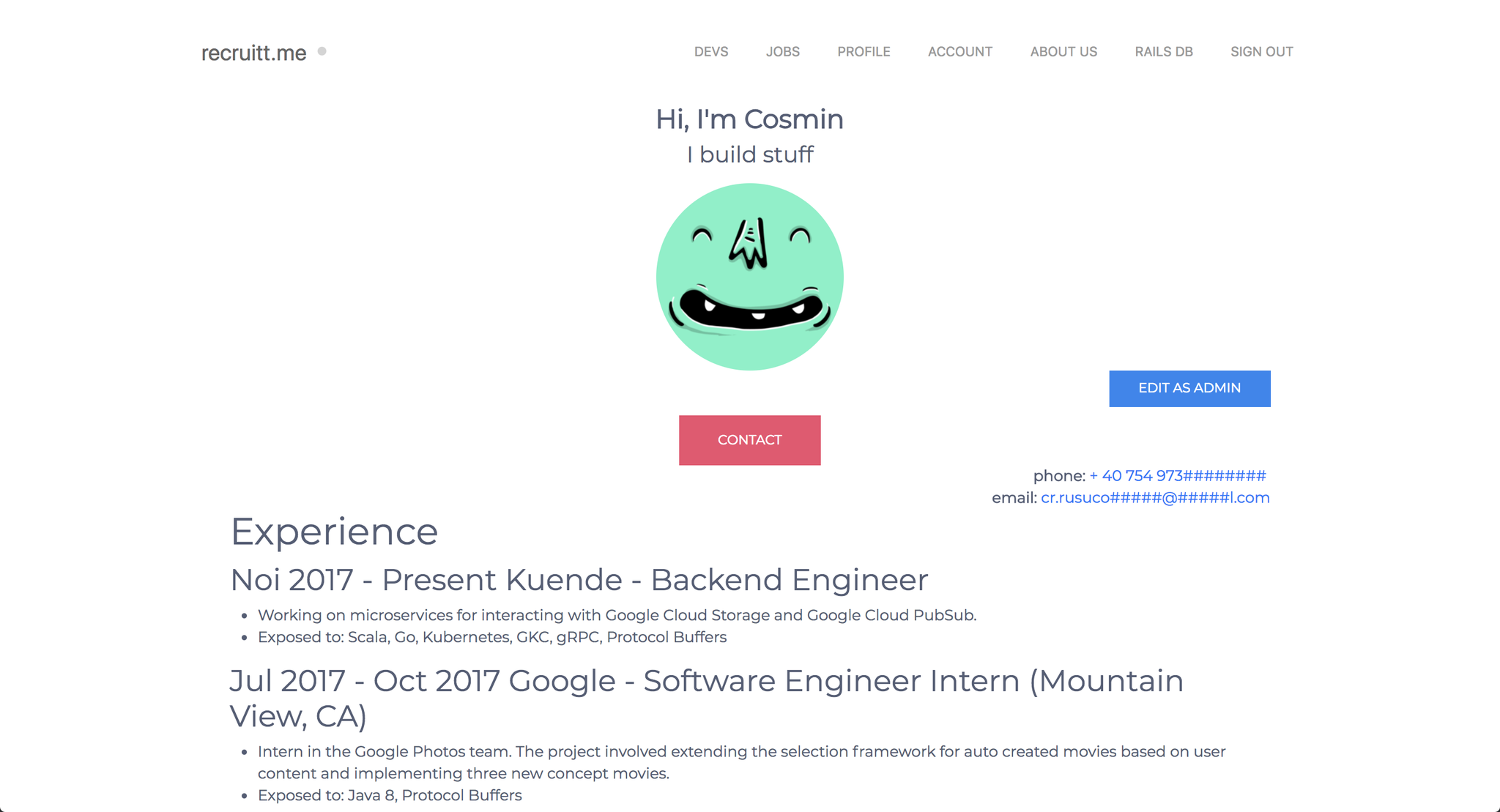
Task: Open the ABOUT US page
Action: [x=1063, y=52]
